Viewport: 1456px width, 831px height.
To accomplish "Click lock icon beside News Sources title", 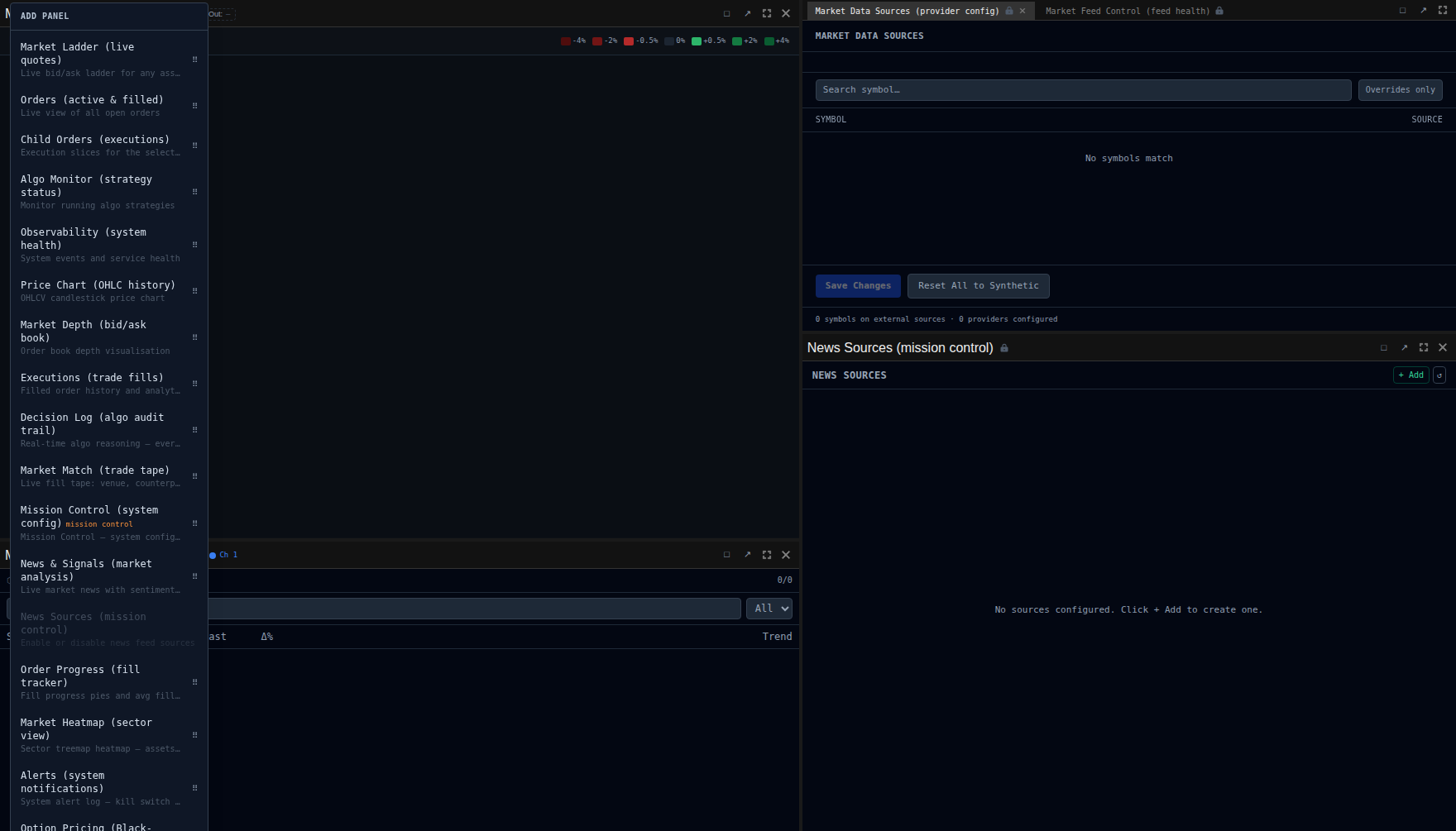I will [1004, 348].
